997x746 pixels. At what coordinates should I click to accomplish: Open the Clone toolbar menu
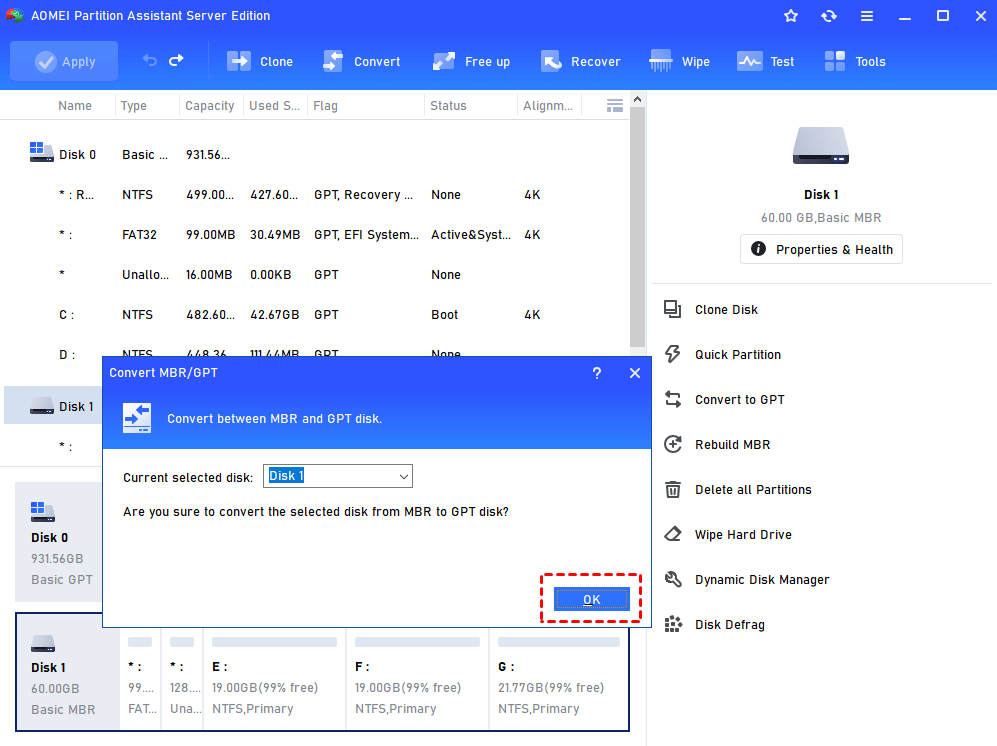click(260, 62)
